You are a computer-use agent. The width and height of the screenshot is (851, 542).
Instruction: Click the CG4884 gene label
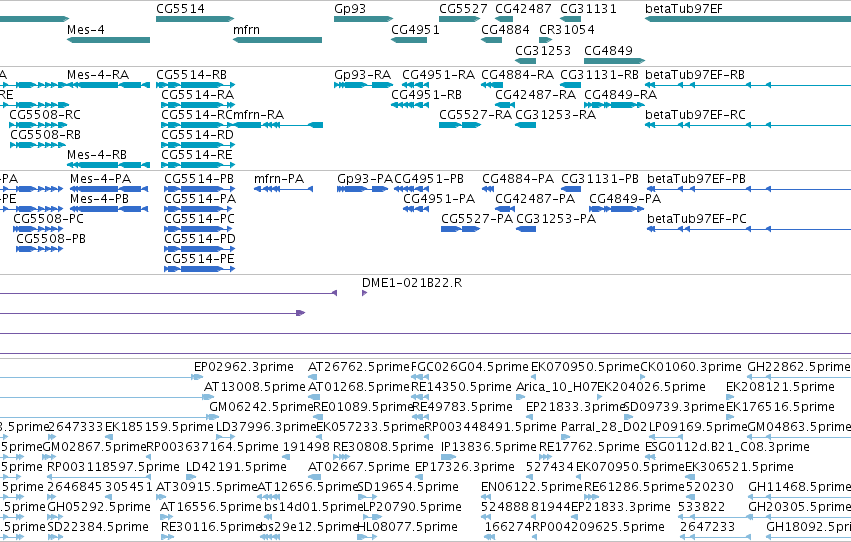pos(505,29)
